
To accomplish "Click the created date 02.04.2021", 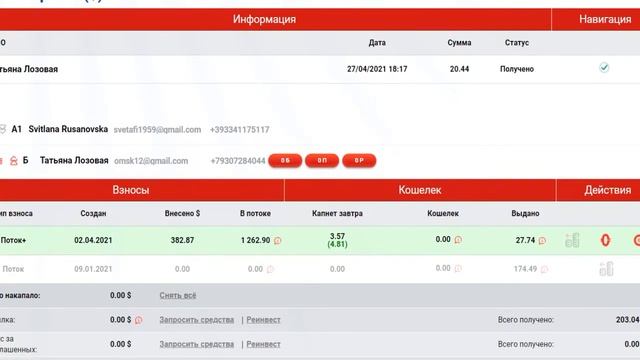I will click(x=93, y=240).
